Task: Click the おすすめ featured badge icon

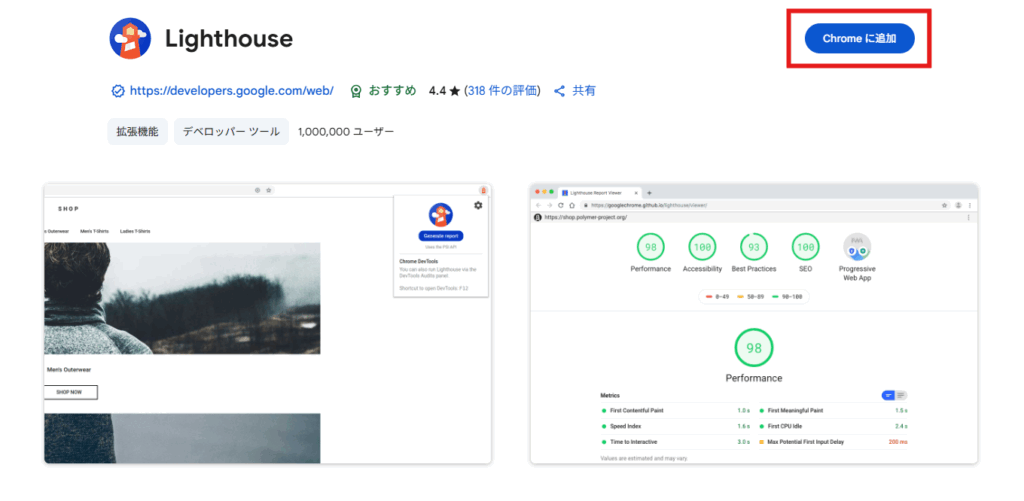Action: (356, 91)
